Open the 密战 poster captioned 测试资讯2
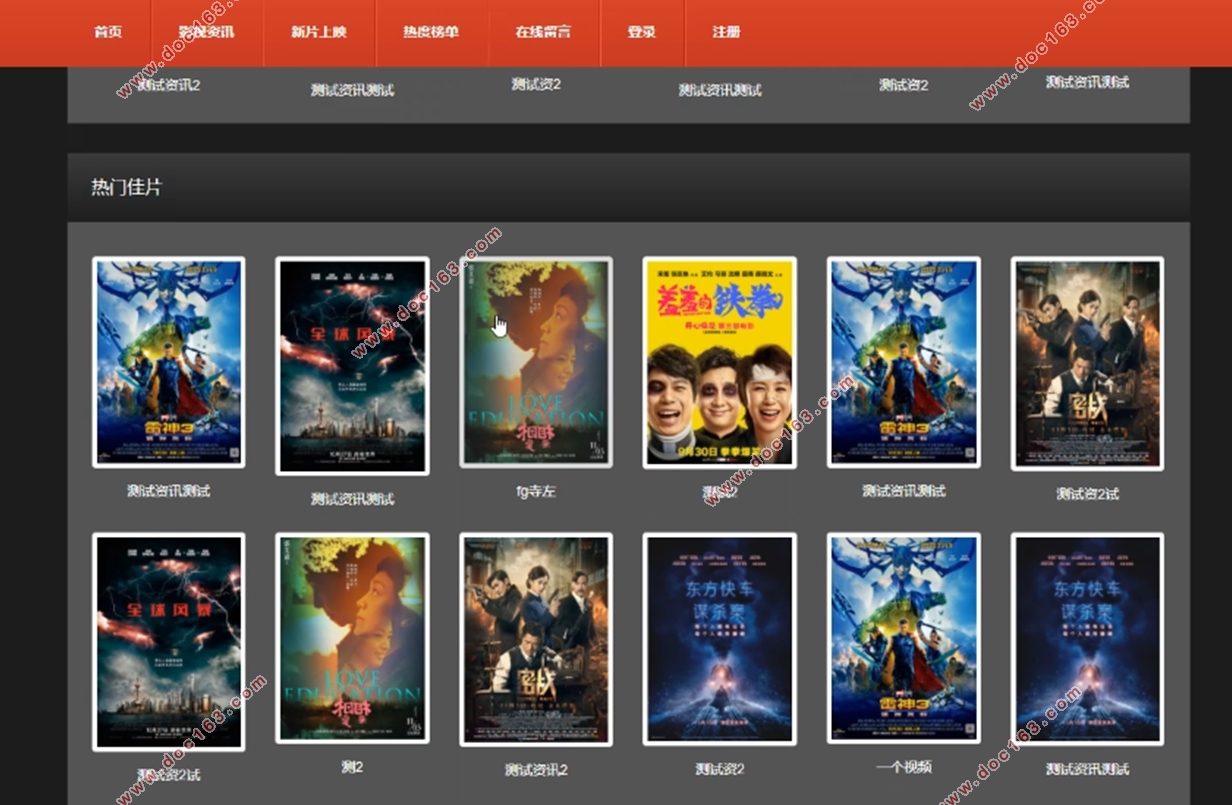1232x805 pixels. (536, 639)
